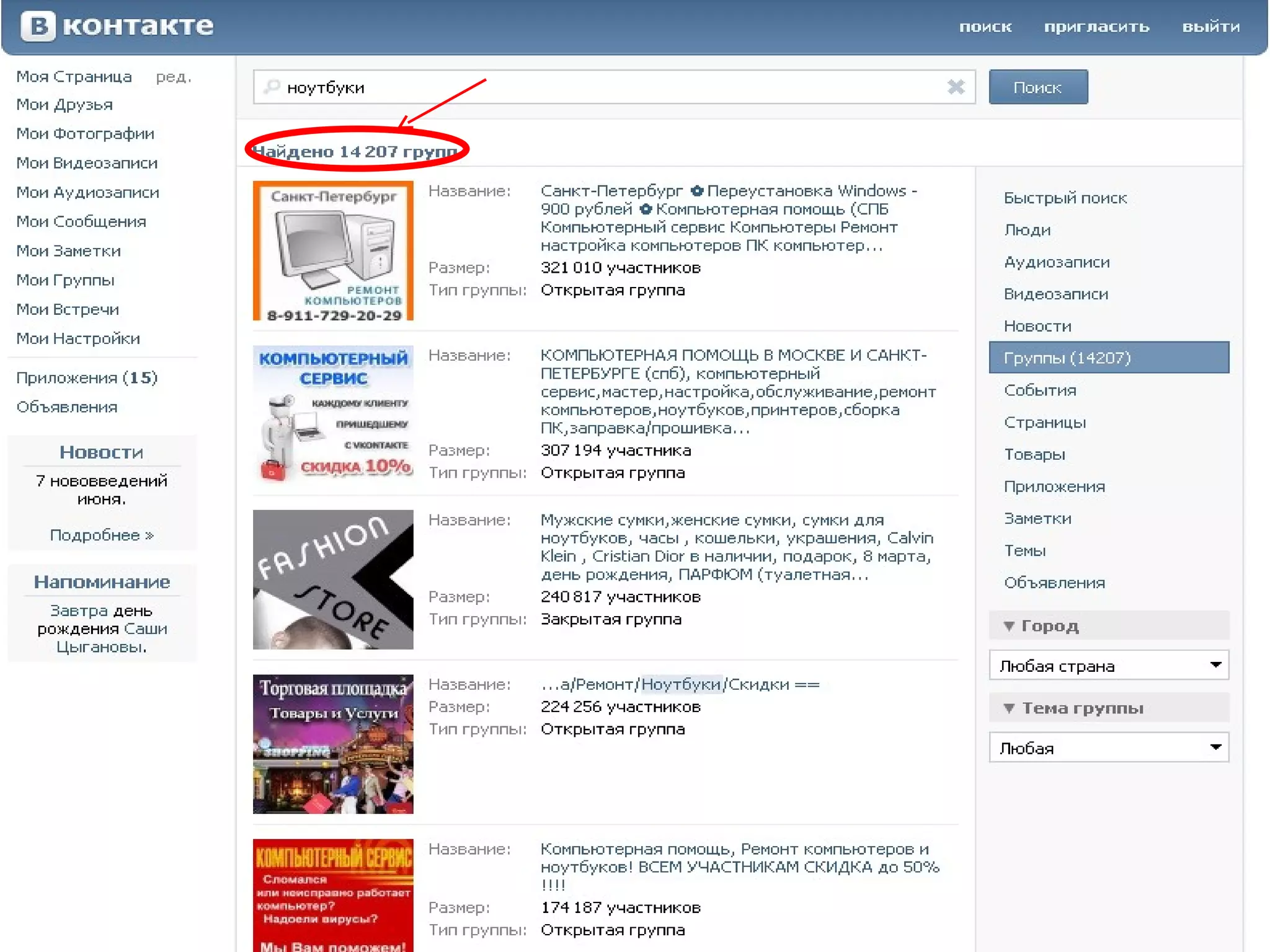
Task: Open the Компьютерный сервис discount group image
Action: [333, 414]
